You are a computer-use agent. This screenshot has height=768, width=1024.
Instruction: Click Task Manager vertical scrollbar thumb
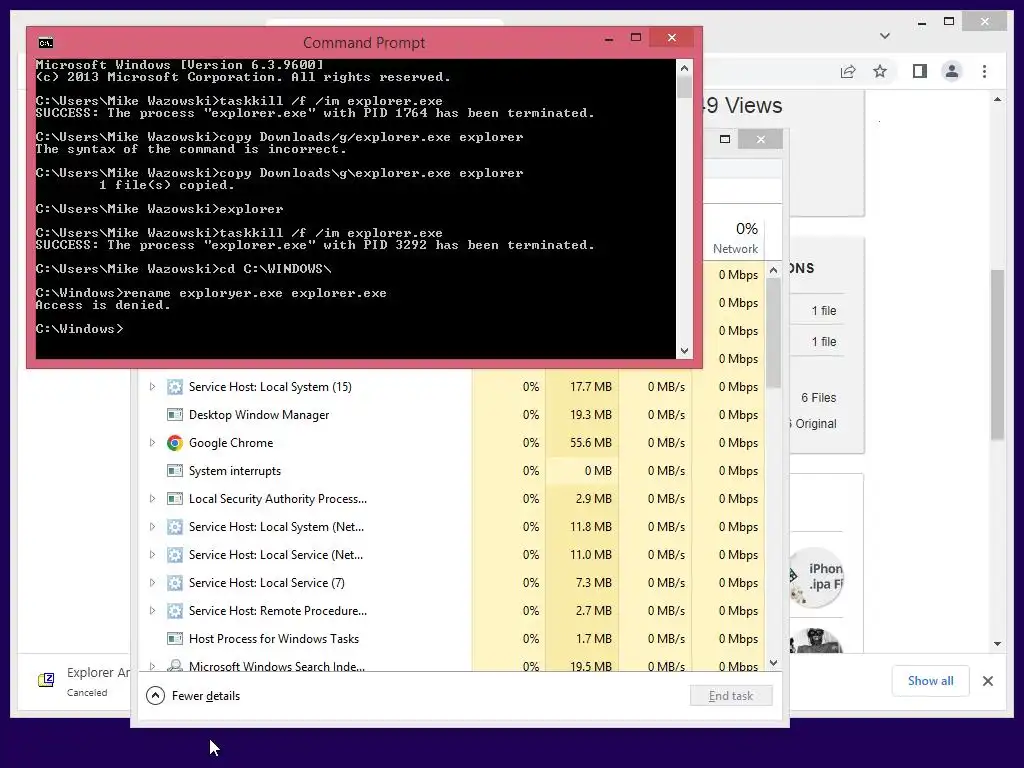coord(774,332)
